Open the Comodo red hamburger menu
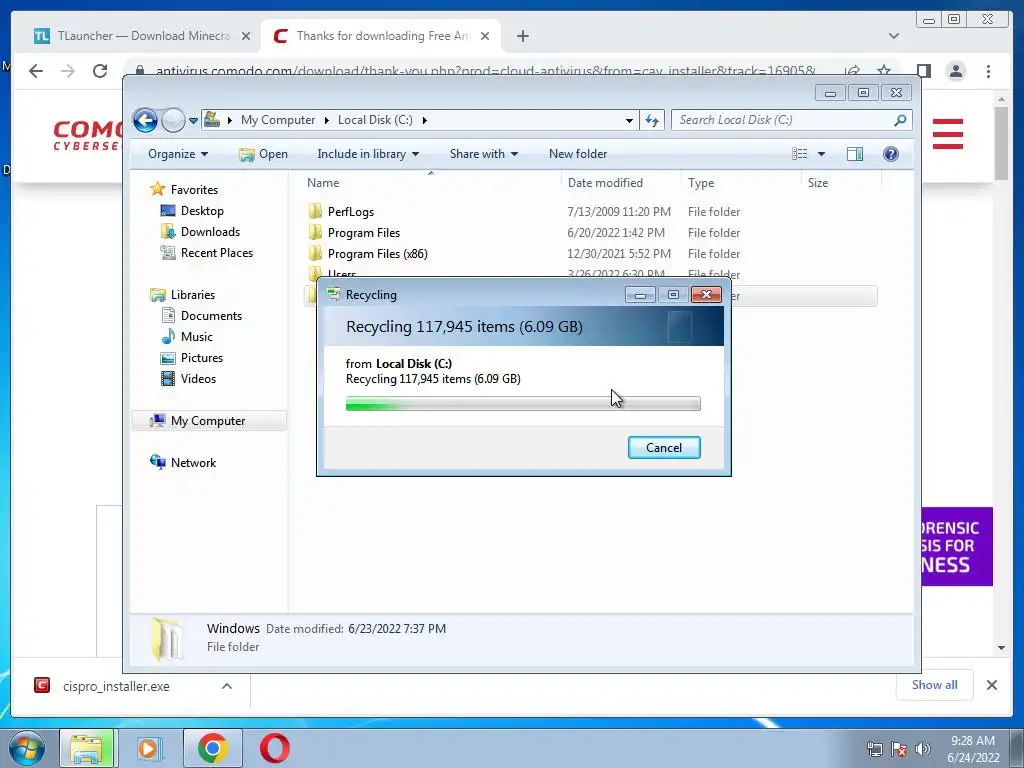Image resolution: width=1024 pixels, height=768 pixels. point(948,134)
